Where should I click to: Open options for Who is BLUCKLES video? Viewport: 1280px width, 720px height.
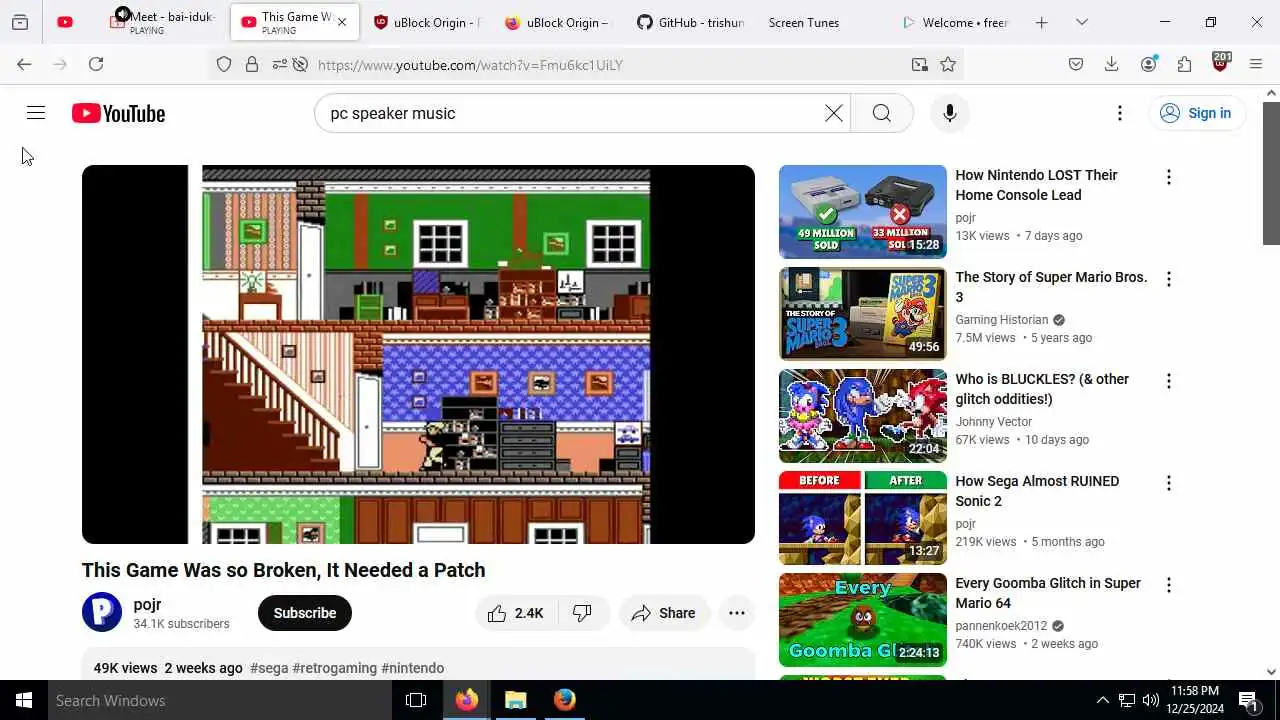[1168, 381]
